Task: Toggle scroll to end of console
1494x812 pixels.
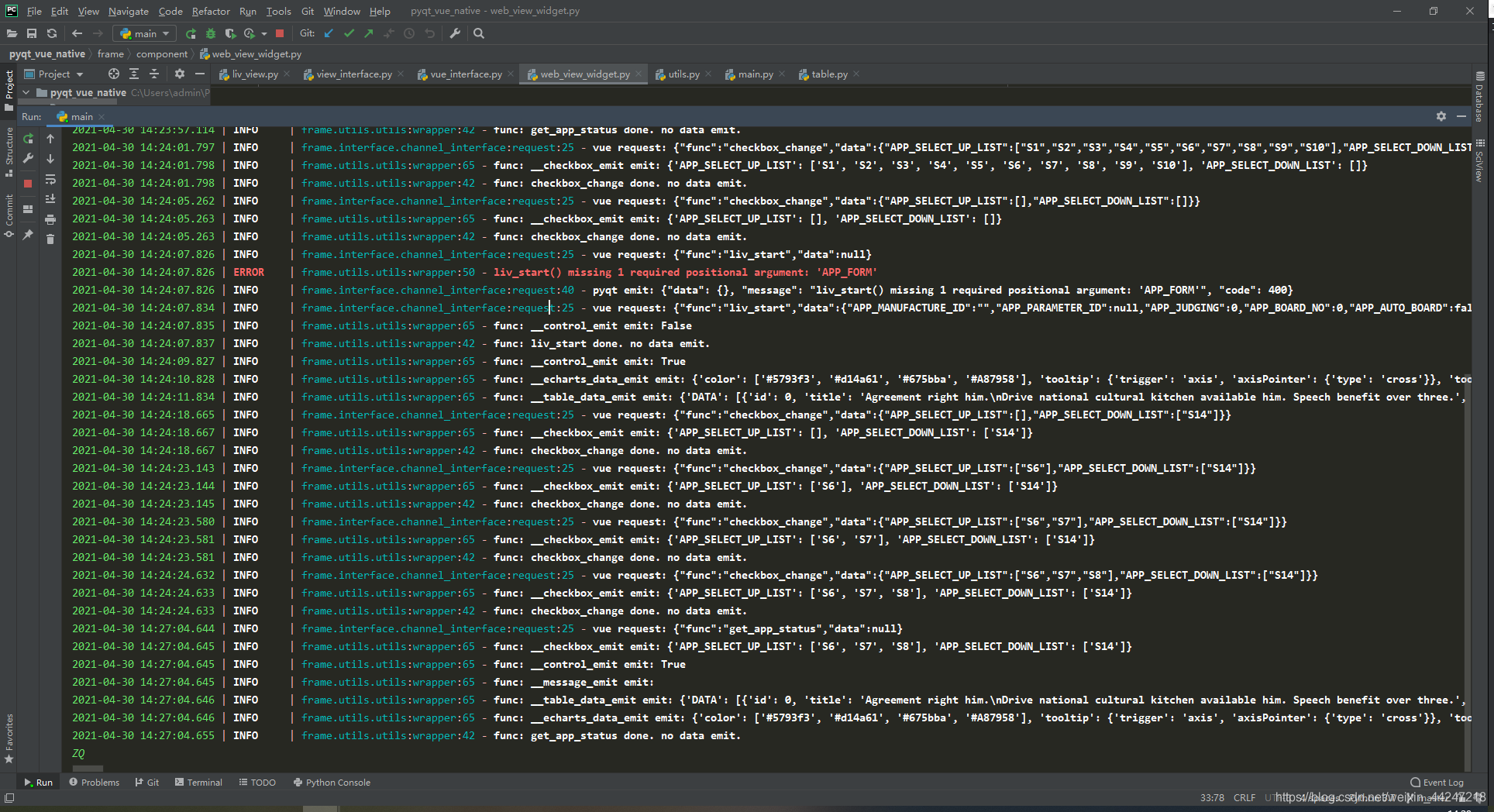Action: [x=50, y=199]
